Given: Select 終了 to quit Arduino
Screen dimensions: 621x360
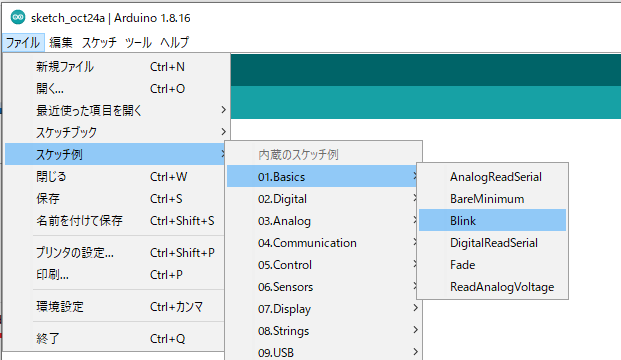Looking at the screenshot, I should (115, 339).
